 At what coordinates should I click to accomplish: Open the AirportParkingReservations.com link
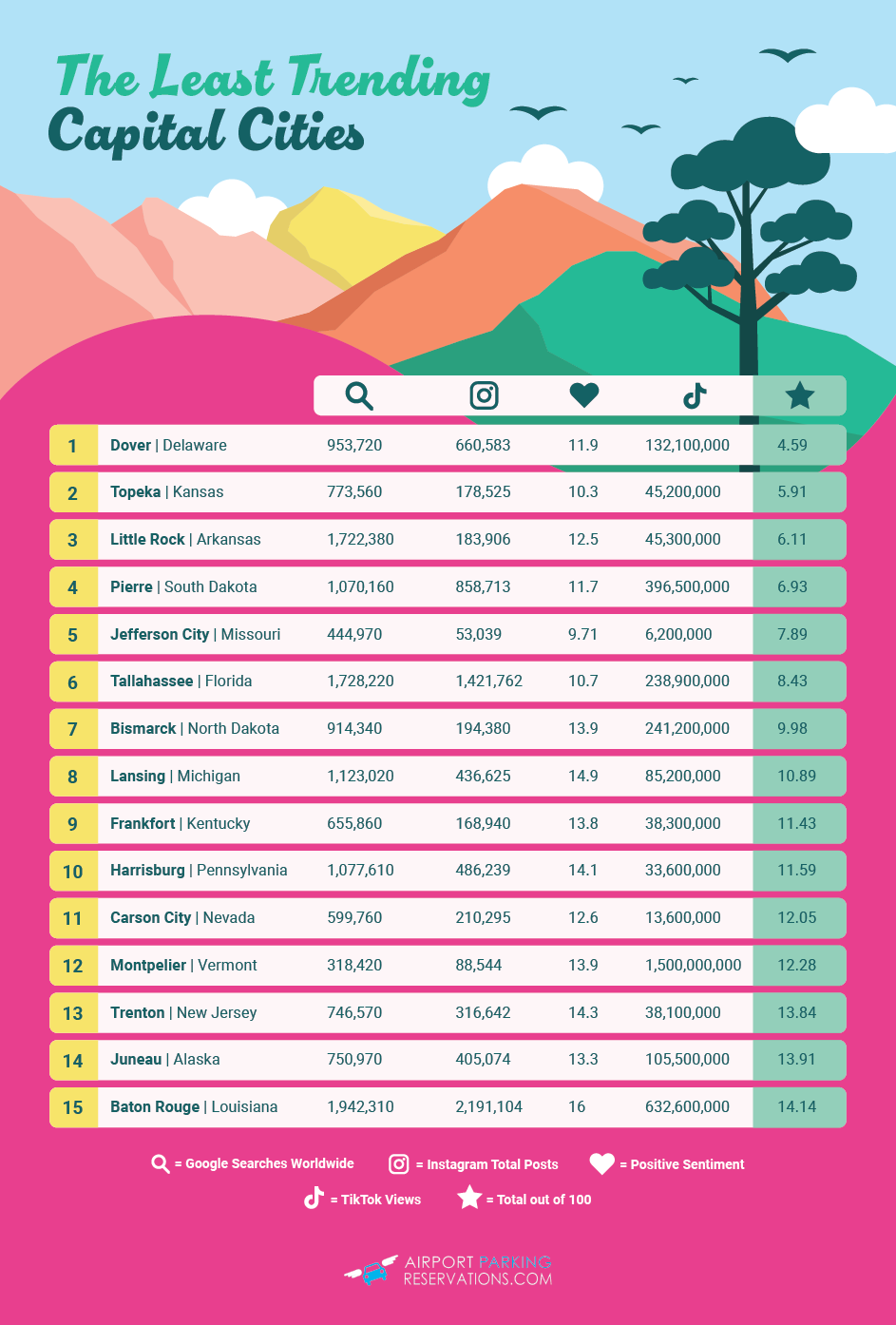point(477,1270)
